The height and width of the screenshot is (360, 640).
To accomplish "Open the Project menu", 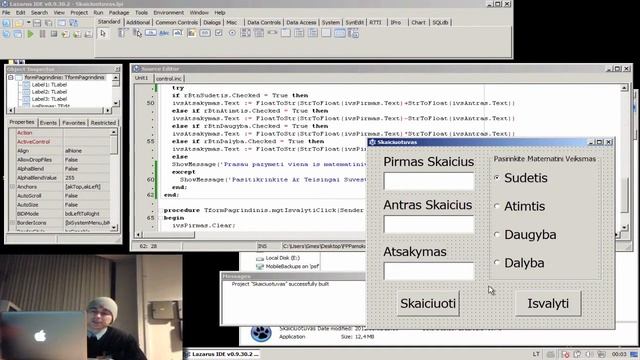I will [79, 13].
